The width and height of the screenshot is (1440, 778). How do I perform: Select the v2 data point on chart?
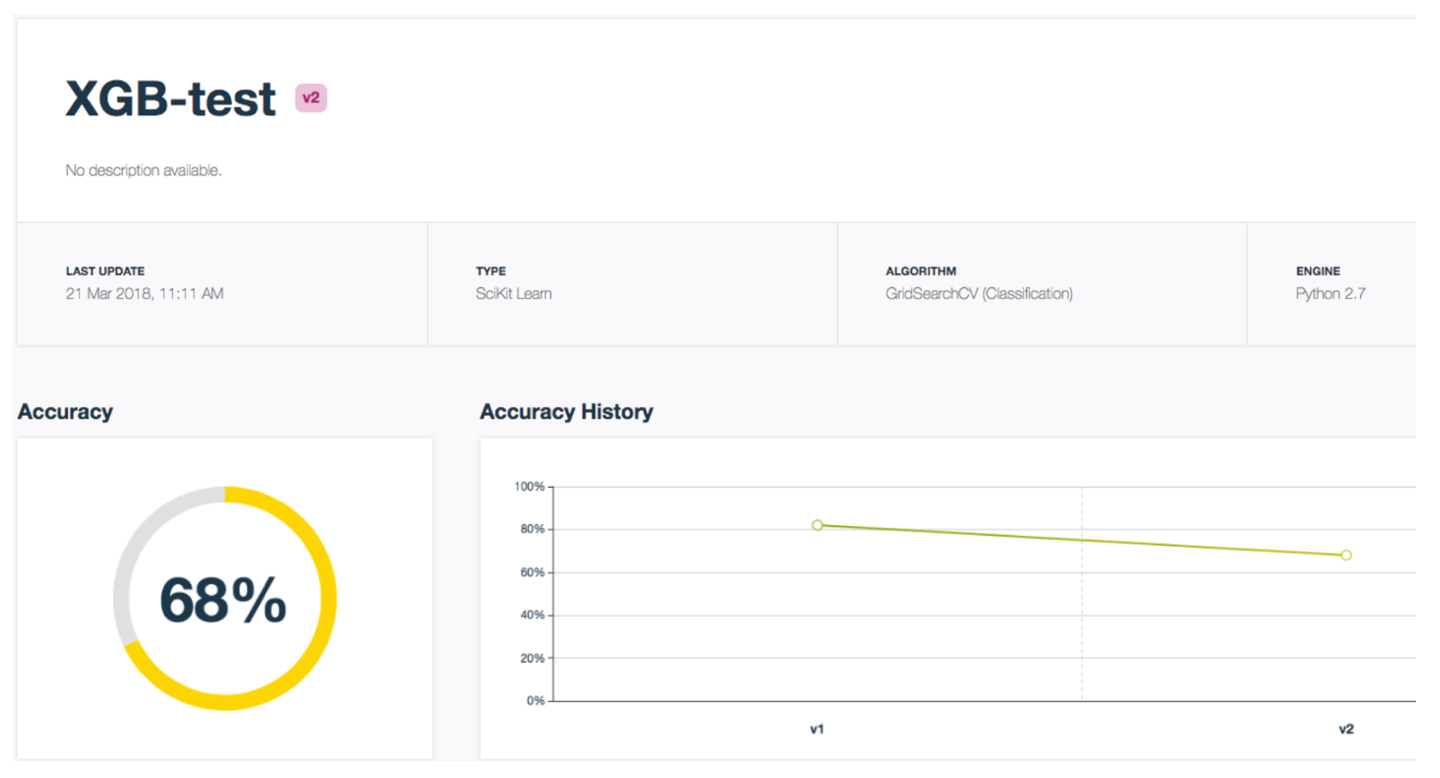pos(1346,555)
